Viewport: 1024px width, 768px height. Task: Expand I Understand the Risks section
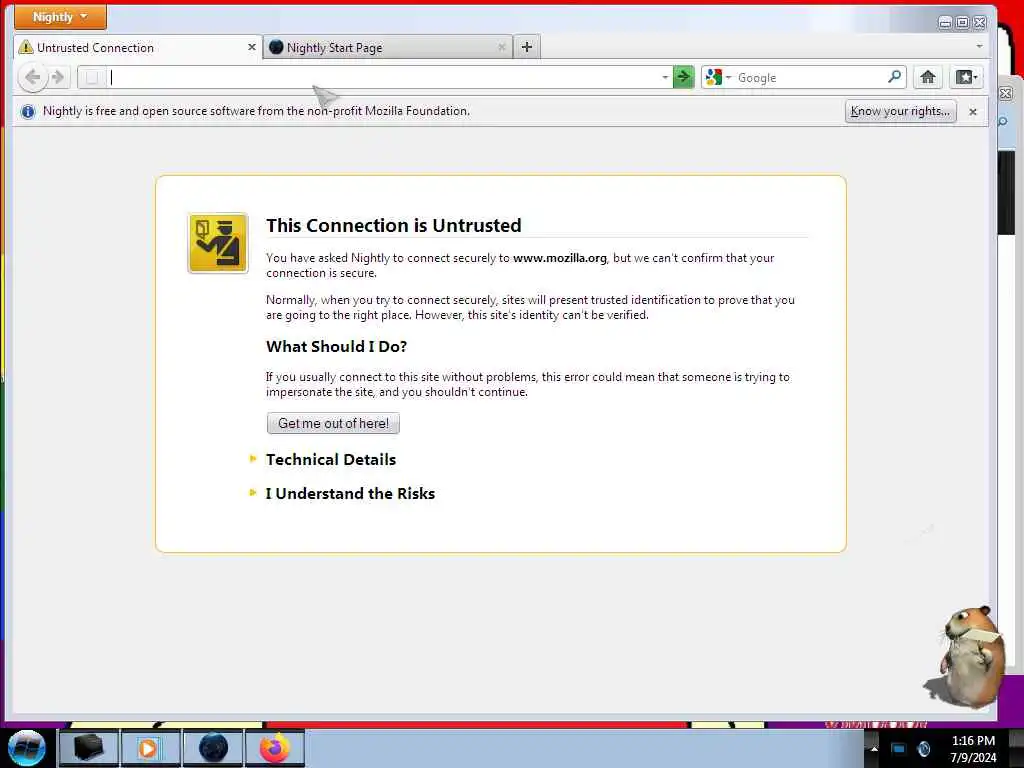coord(349,494)
